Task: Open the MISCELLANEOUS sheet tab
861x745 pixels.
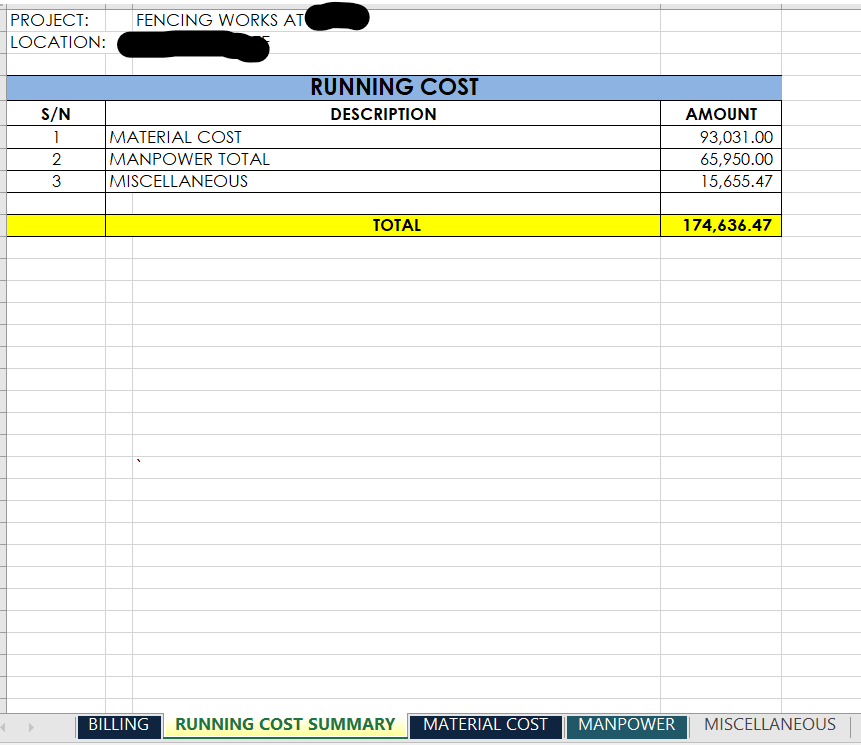Action: click(769, 725)
